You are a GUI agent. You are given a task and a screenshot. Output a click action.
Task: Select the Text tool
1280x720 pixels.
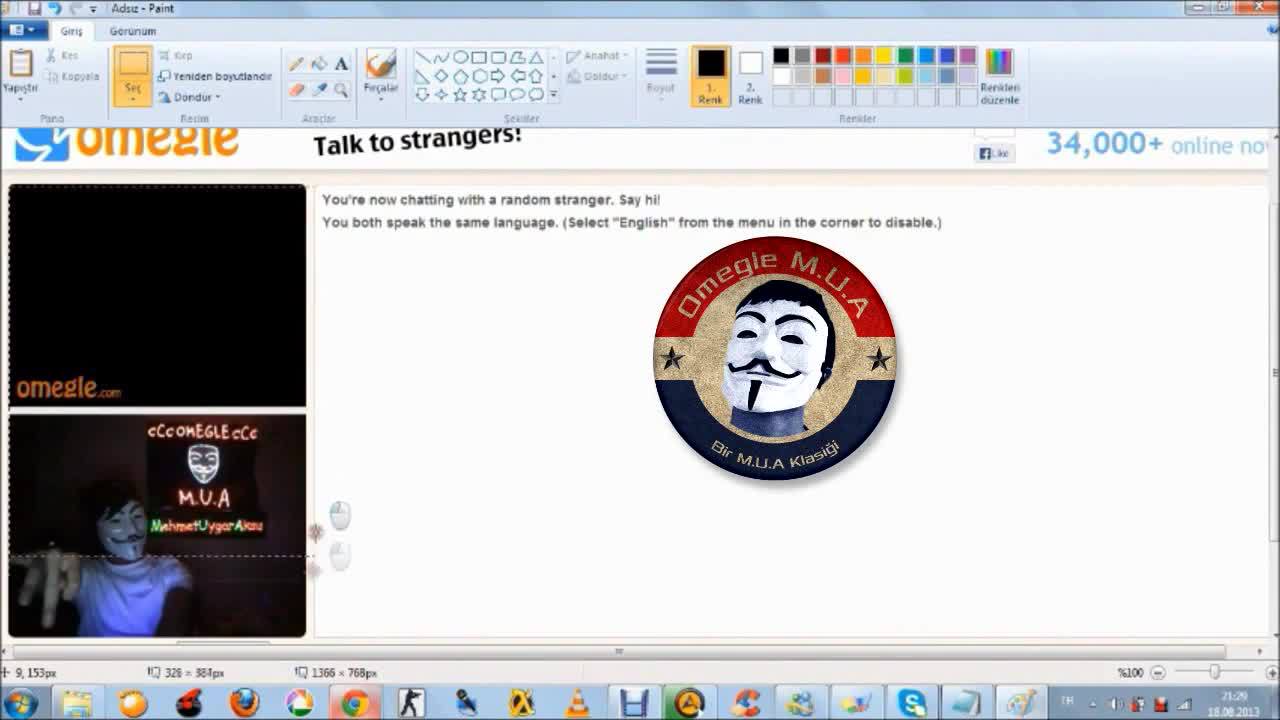[x=341, y=64]
